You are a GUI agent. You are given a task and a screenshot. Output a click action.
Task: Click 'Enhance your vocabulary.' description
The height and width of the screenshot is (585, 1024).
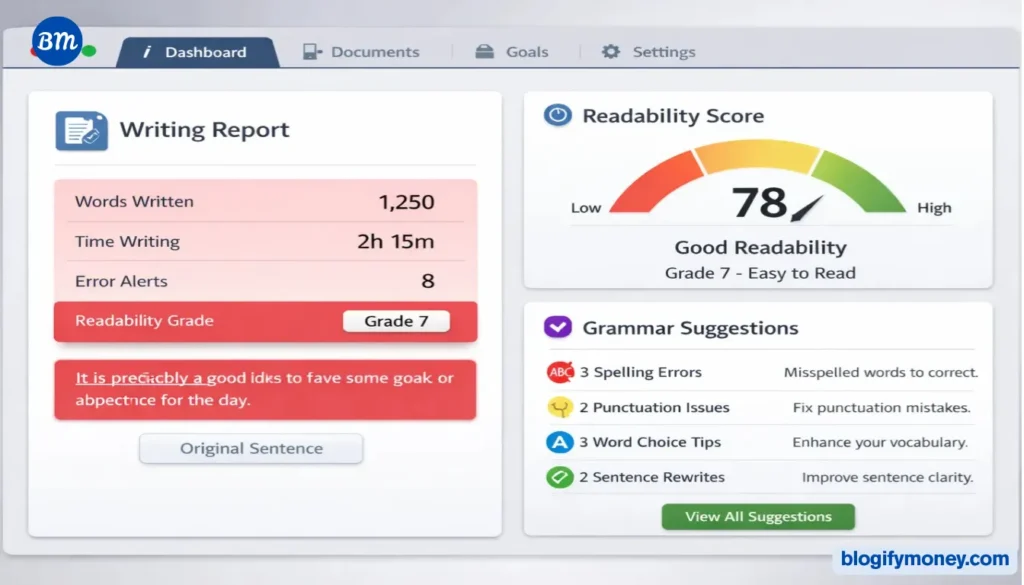point(880,442)
